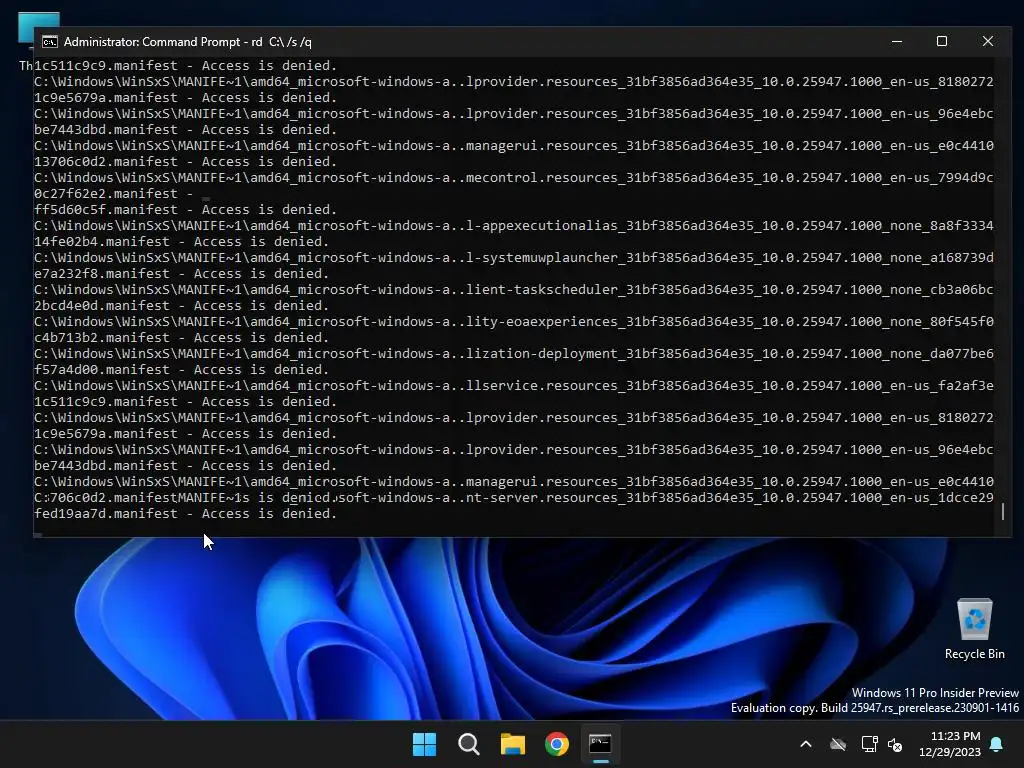Maximize the Command Prompt window
The image size is (1024, 768).
(x=942, y=41)
